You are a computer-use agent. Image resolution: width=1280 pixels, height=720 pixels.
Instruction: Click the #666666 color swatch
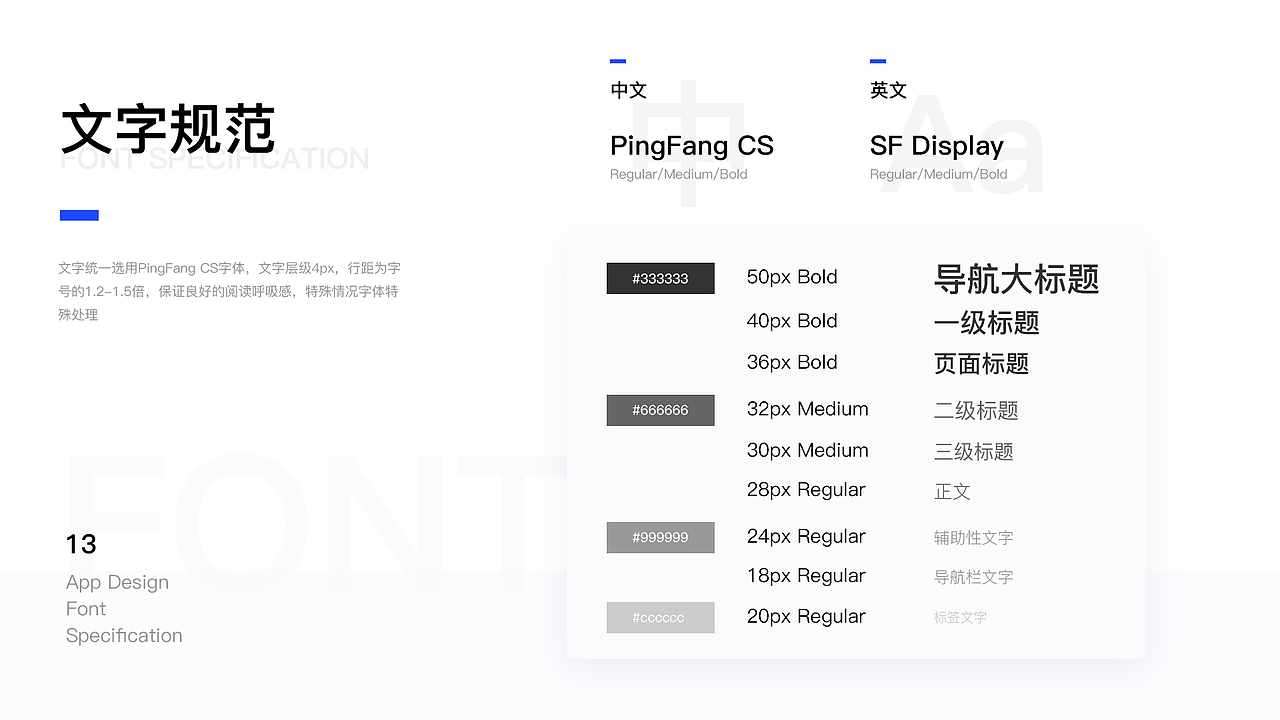point(660,410)
